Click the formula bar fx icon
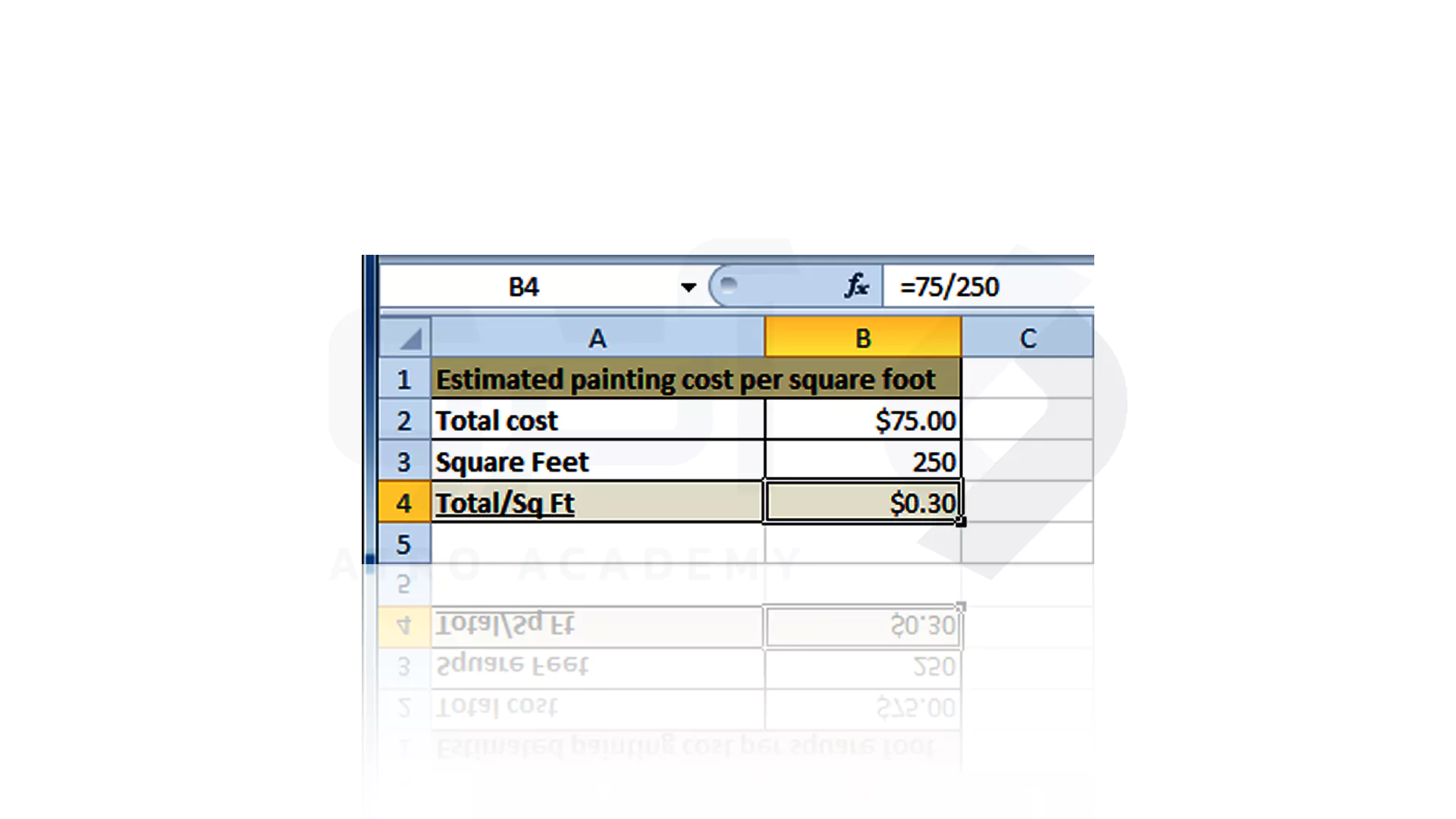The image size is (1456, 819). [856, 287]
